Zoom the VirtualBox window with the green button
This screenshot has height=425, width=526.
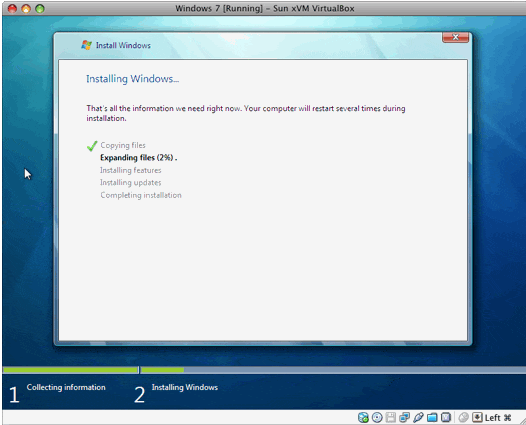click(x=40, y=8)
